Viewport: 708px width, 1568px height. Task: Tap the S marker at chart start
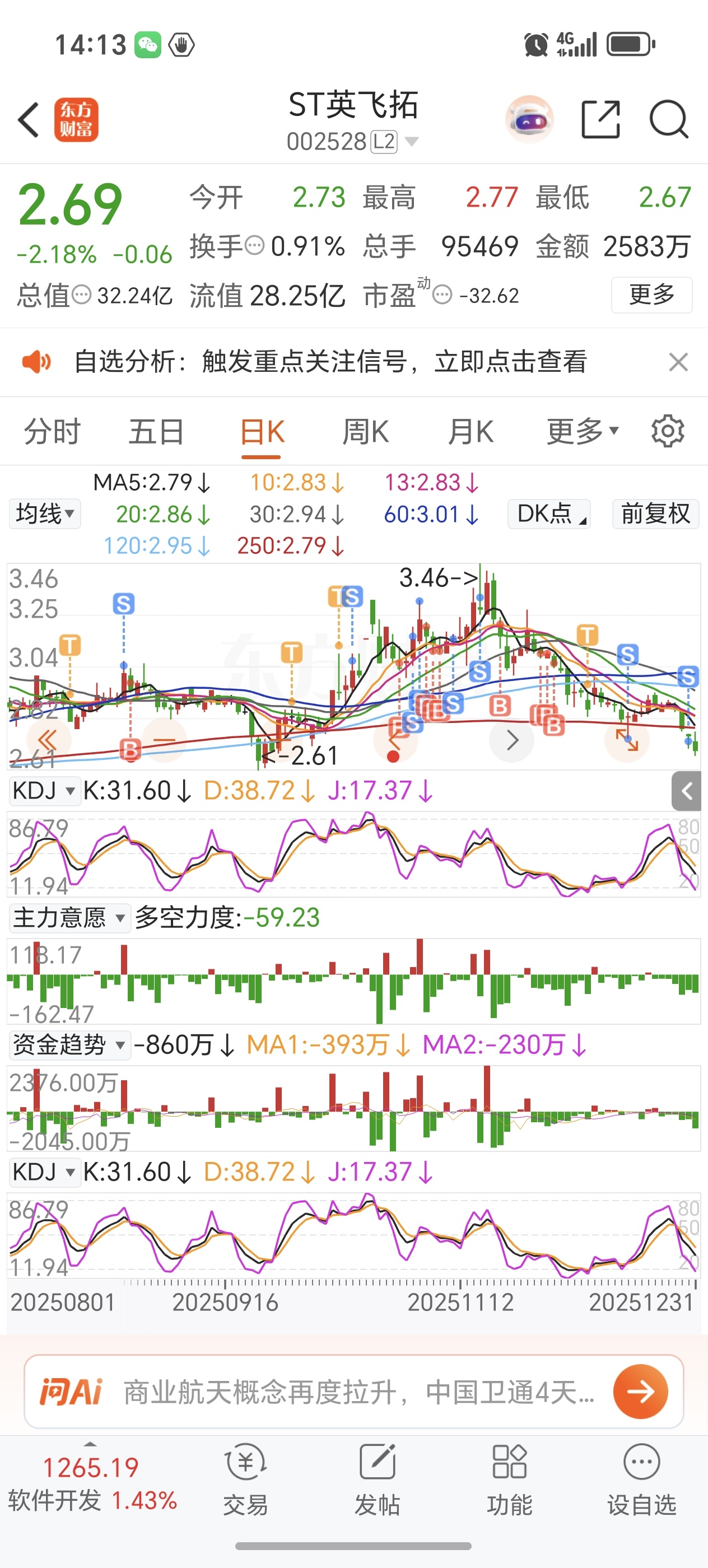pos(124,604)
